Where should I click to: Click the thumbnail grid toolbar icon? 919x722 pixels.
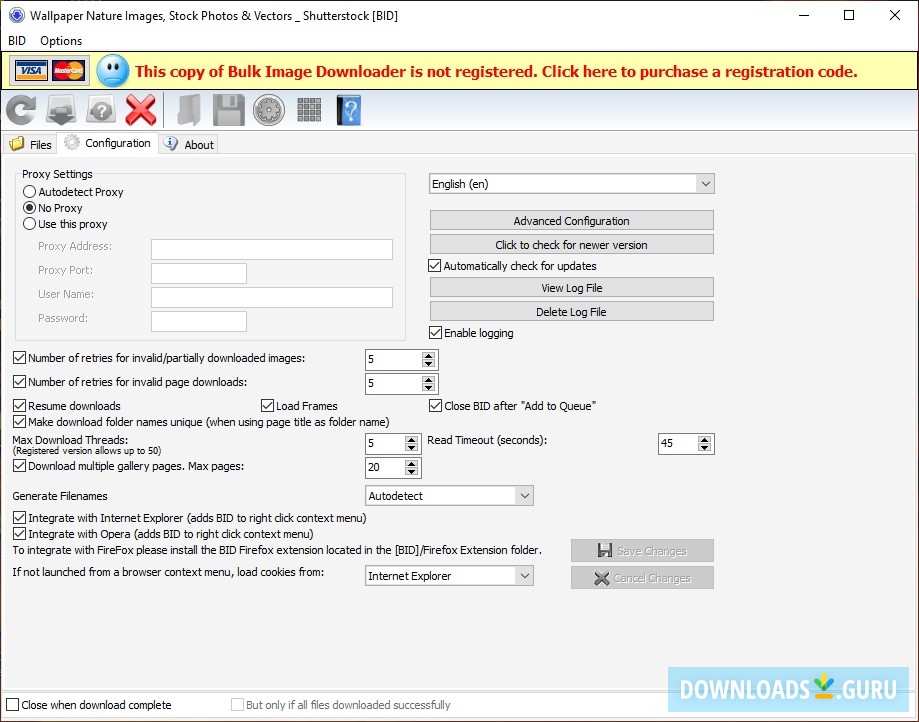pos(309,110)
